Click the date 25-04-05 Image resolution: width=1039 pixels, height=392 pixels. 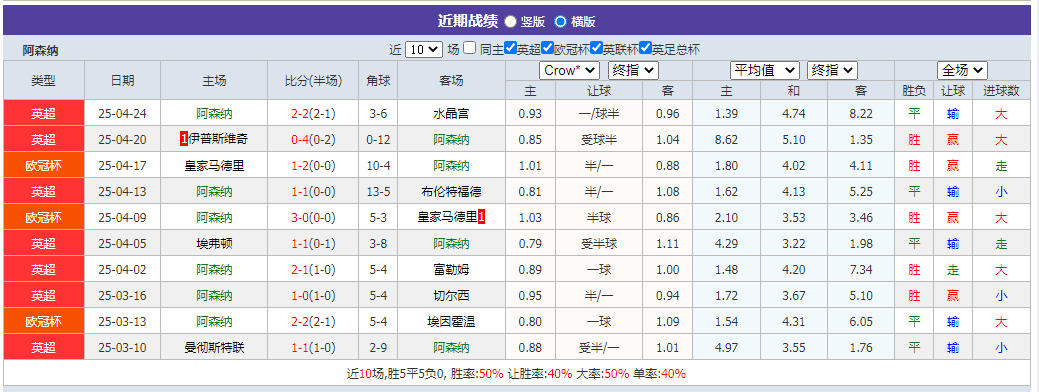tap(123, 244)
